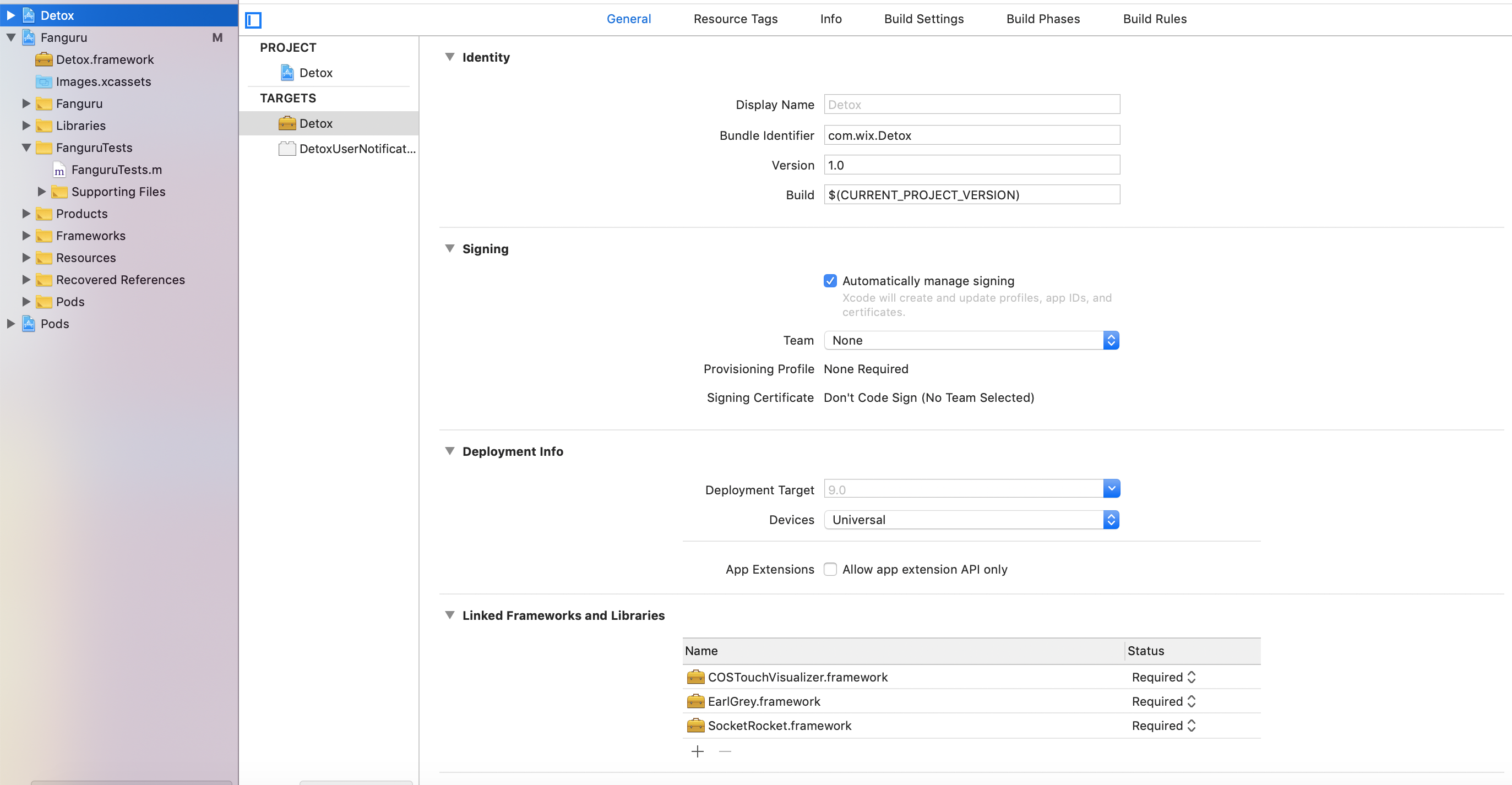
Task: Click the Version field
Action: pos(971,165)
